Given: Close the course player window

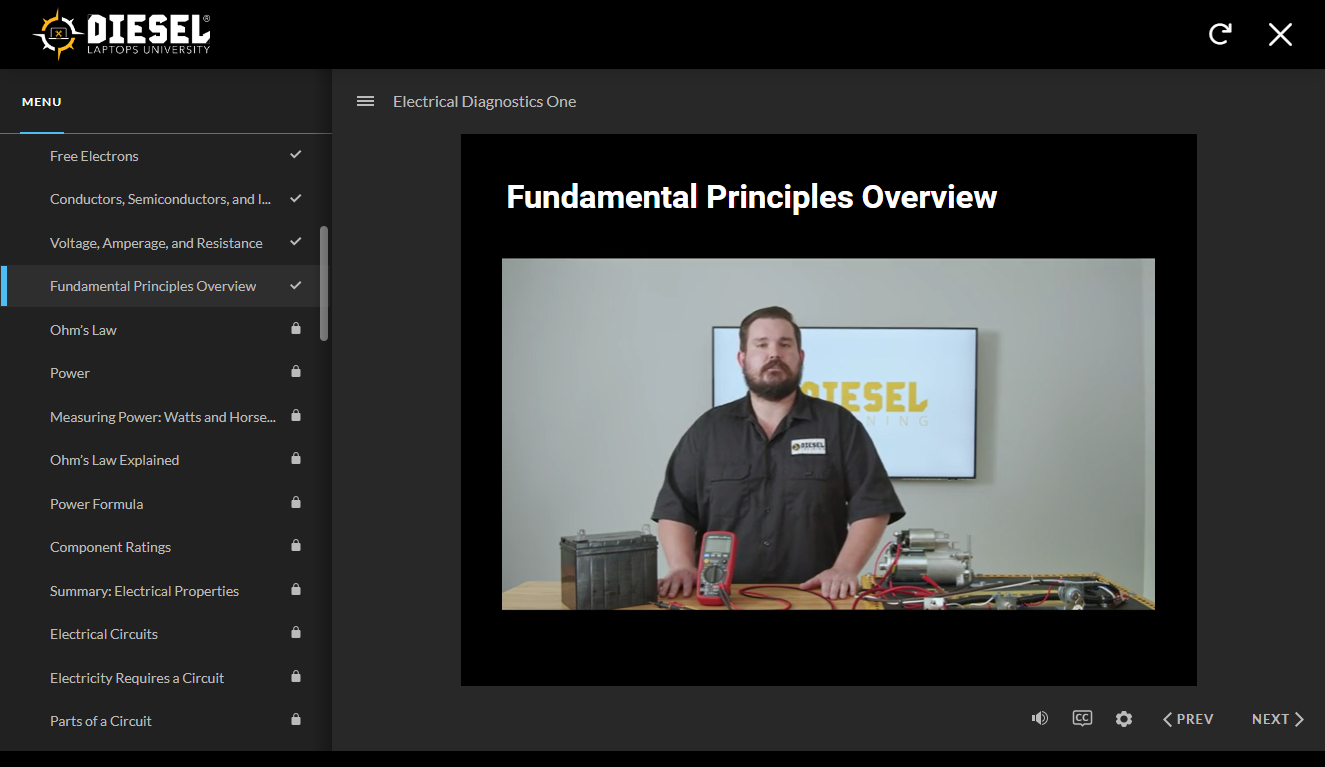Looking at the screenshot, I should tap(1280, 34).
